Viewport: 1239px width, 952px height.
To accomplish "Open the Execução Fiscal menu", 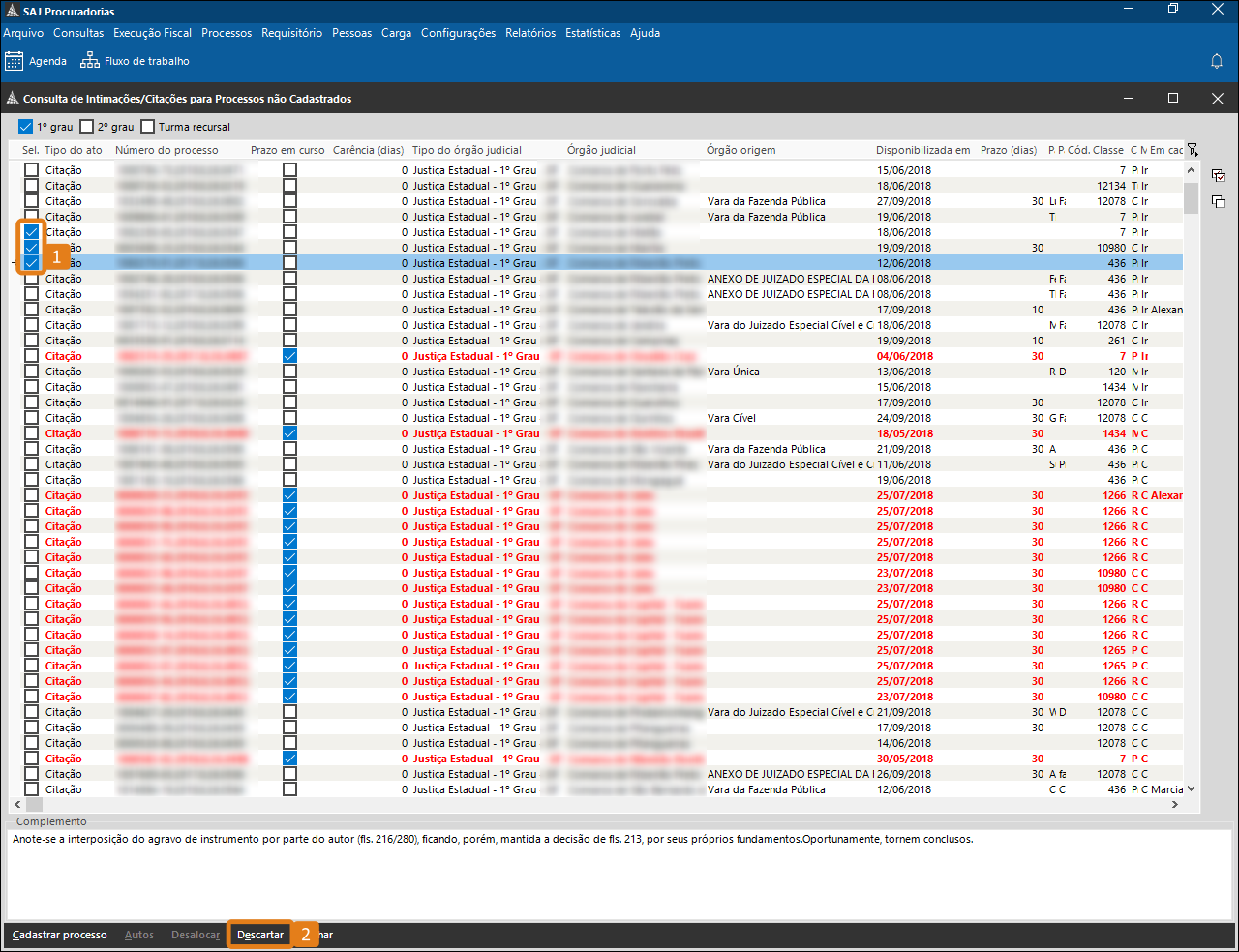I will click(x=152, y=33).
